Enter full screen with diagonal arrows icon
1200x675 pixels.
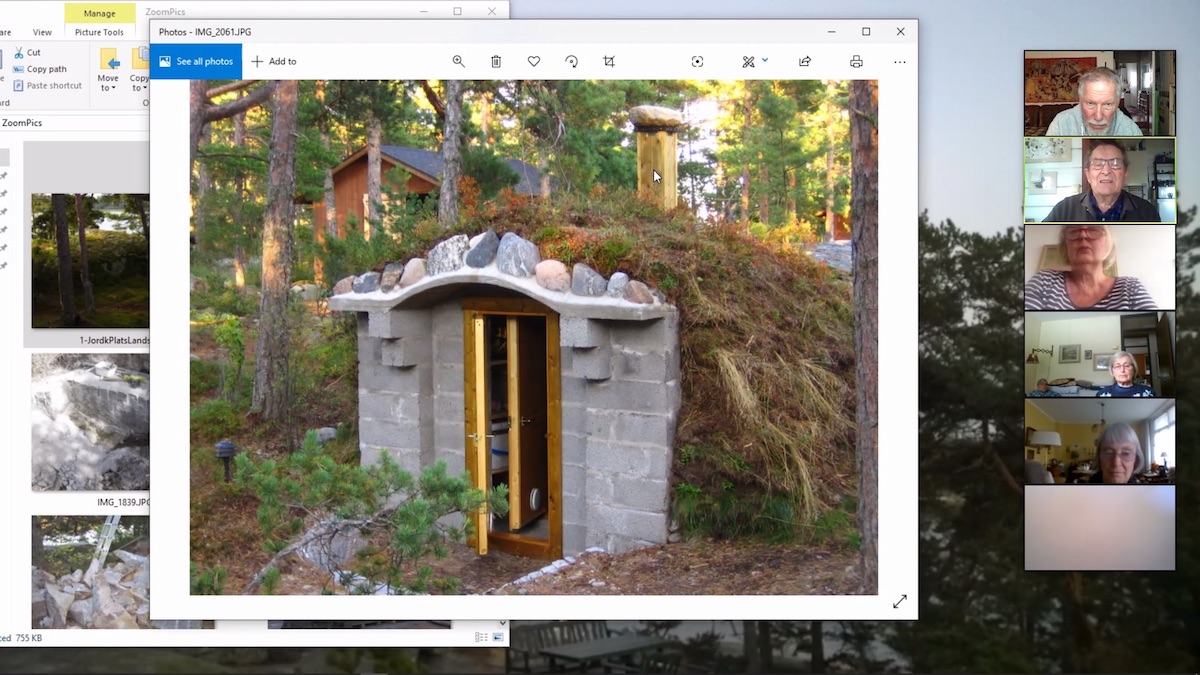point(900,601)
